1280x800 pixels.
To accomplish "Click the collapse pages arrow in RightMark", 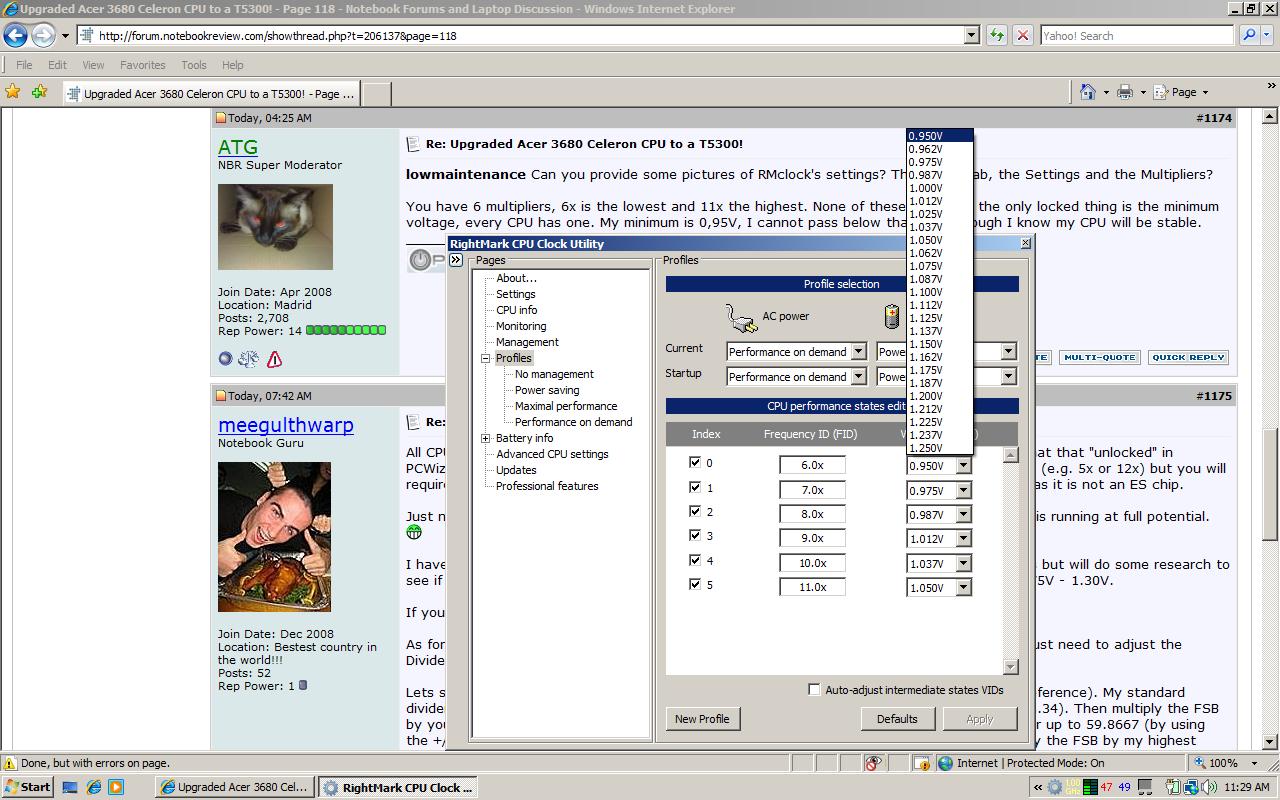I will point(456,260).
